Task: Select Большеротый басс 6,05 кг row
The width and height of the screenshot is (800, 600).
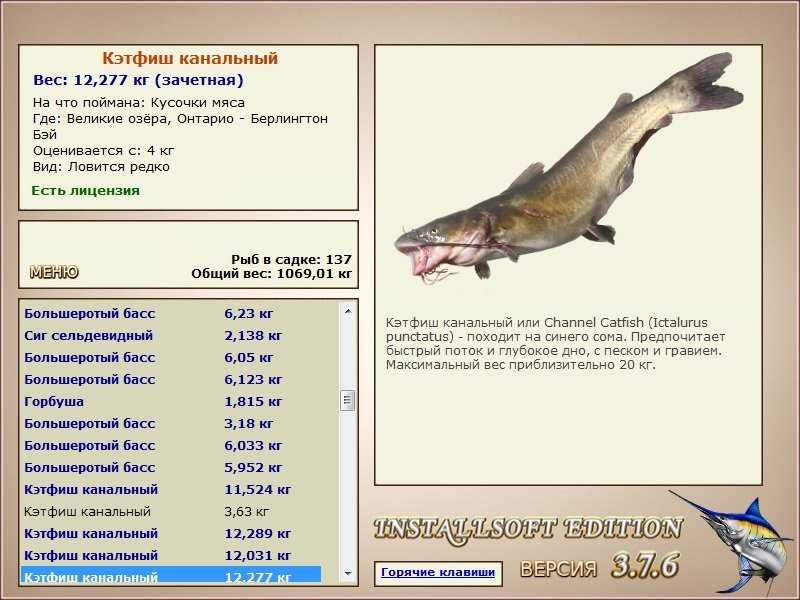Action: [171, 357]
